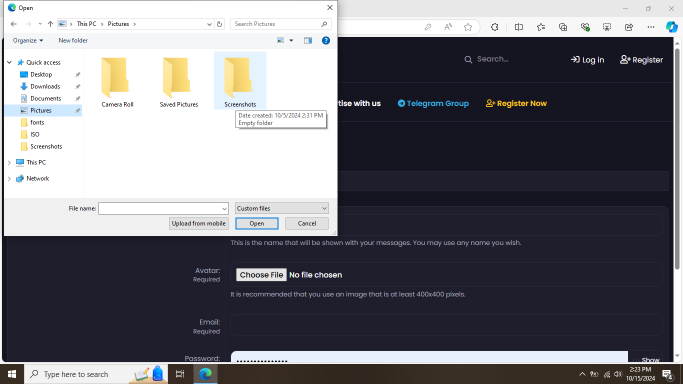Click the Up one level arrow icon
The image size is (683, 384).
51,24
